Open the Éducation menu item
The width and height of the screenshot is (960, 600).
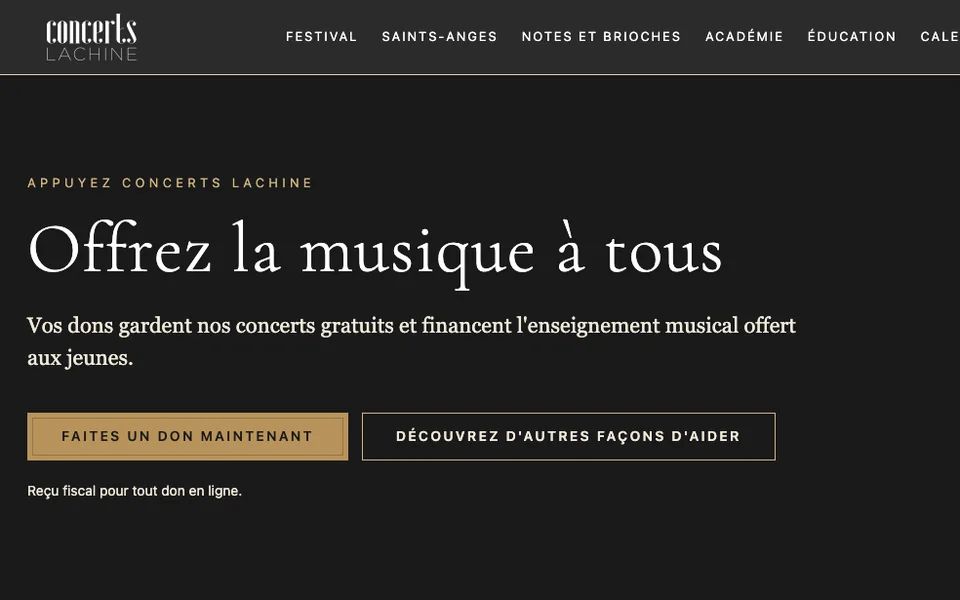[852, 37]
